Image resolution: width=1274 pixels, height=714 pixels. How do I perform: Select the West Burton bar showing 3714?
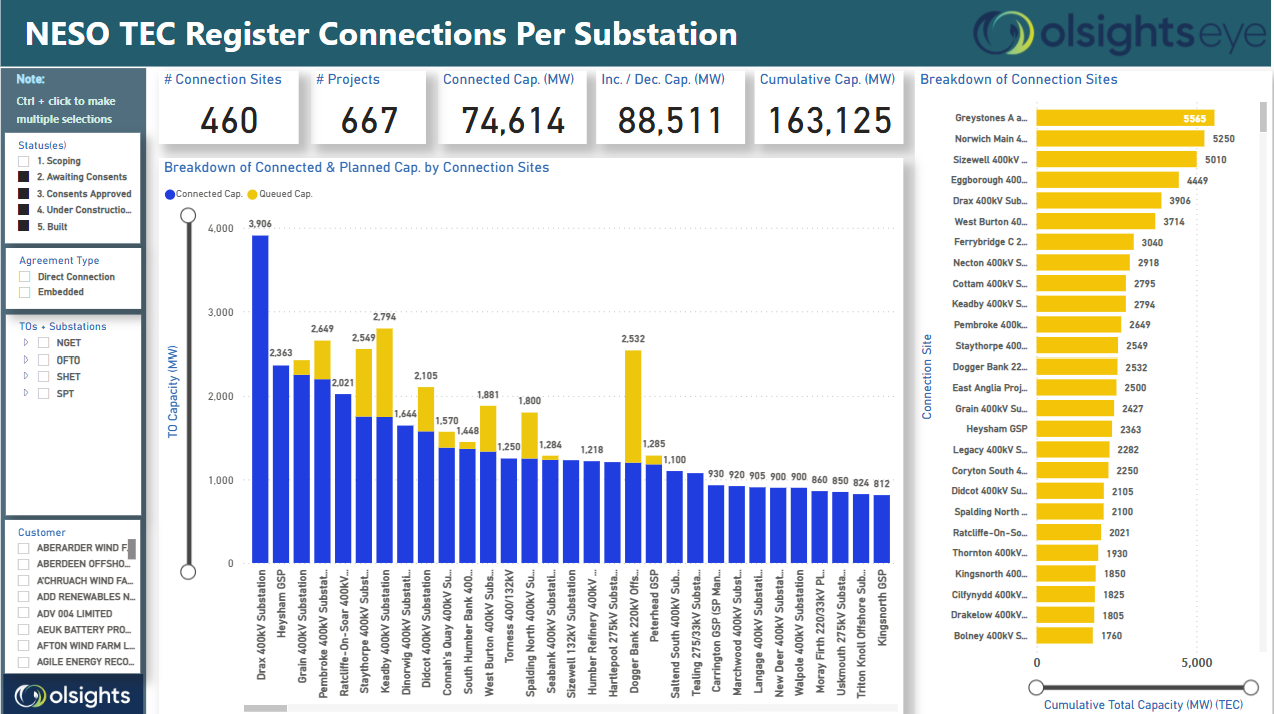pyautogui.click(x=1095, y=221)
